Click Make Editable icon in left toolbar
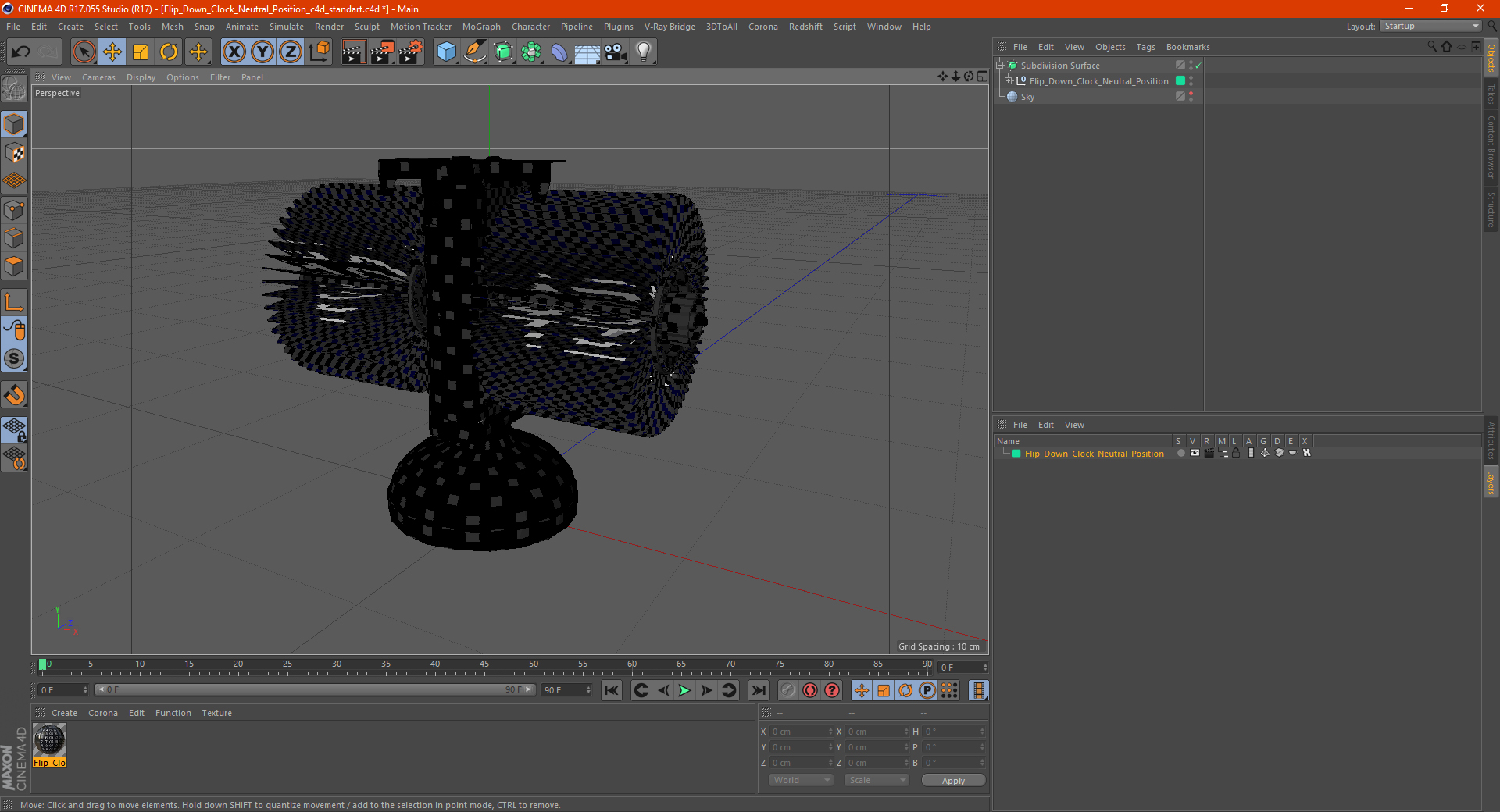This screenshot has width=1500, height=812. [x=14, y=88]
